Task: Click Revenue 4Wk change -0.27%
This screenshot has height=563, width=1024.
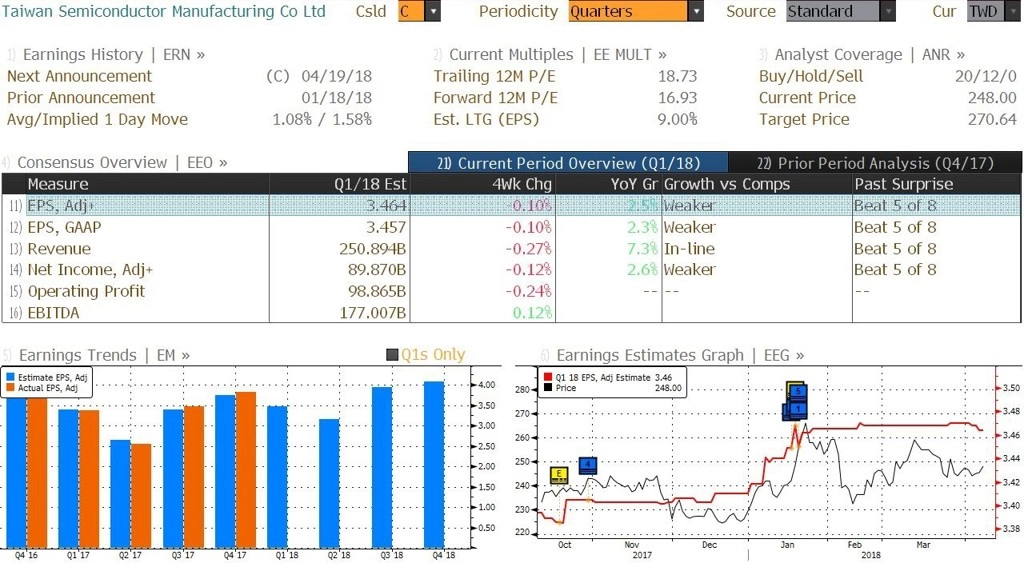Action: pyautogui.click(x=528, y=249)
